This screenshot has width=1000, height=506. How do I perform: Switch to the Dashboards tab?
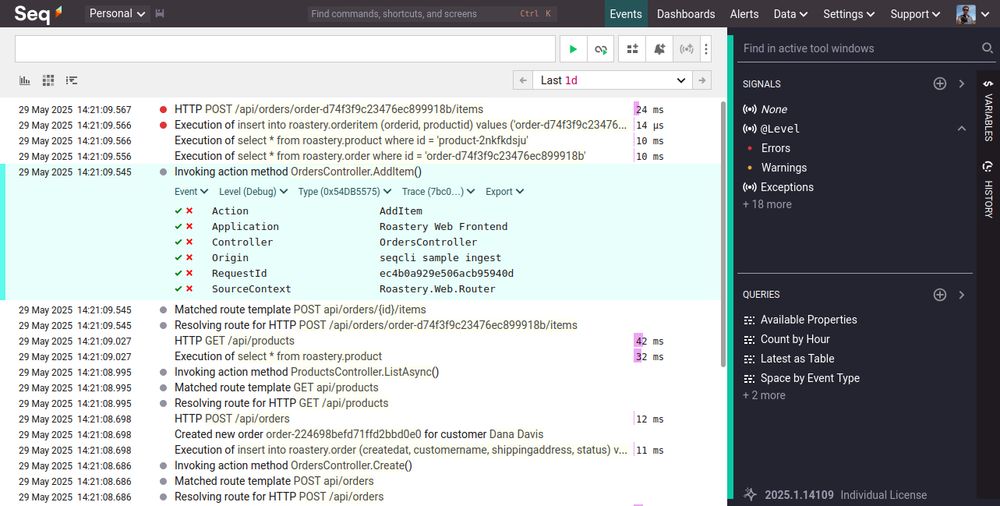click(x=686, y=13)
